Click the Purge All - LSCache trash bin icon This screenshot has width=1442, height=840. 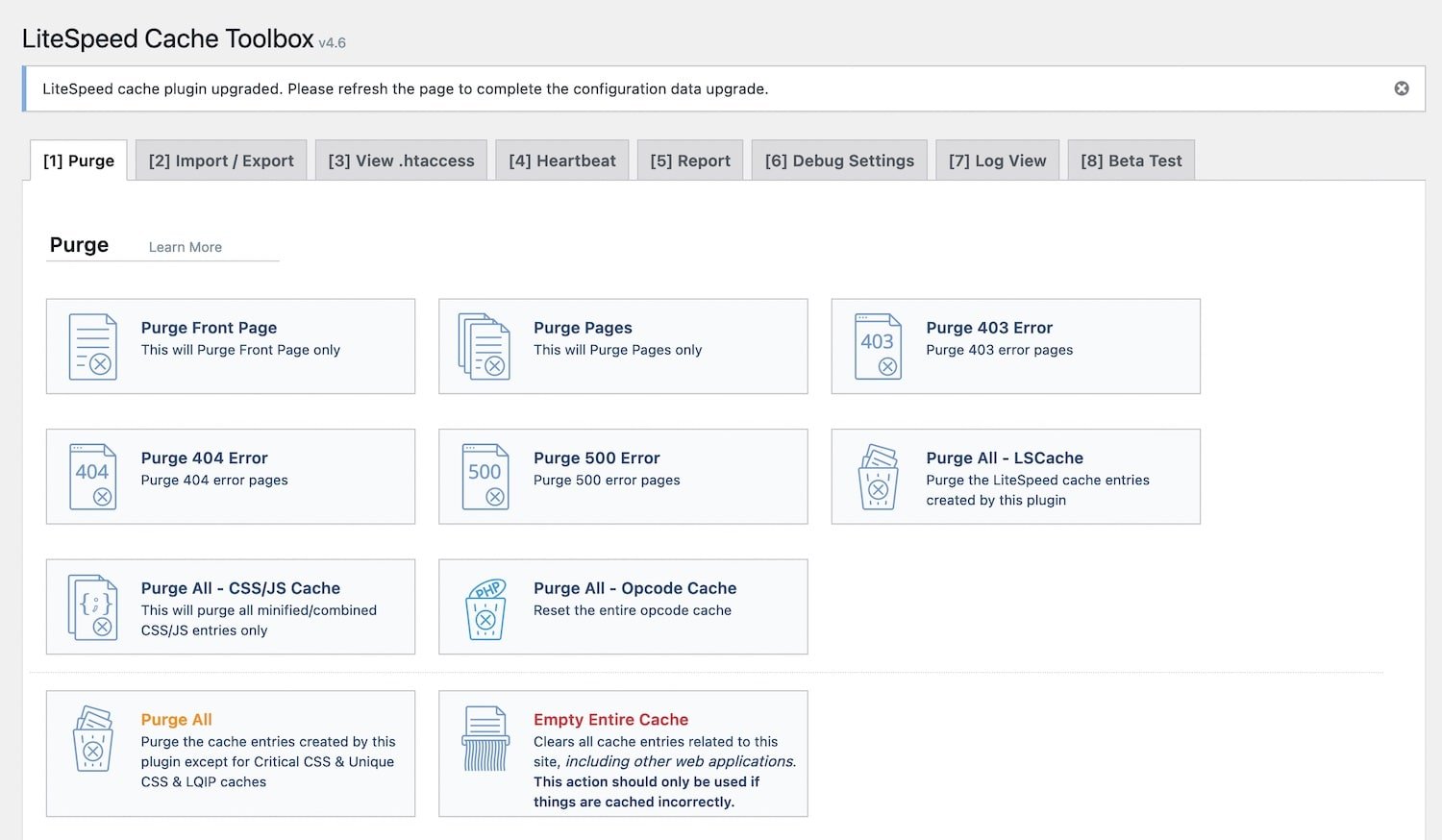click(x=878, y=477)
